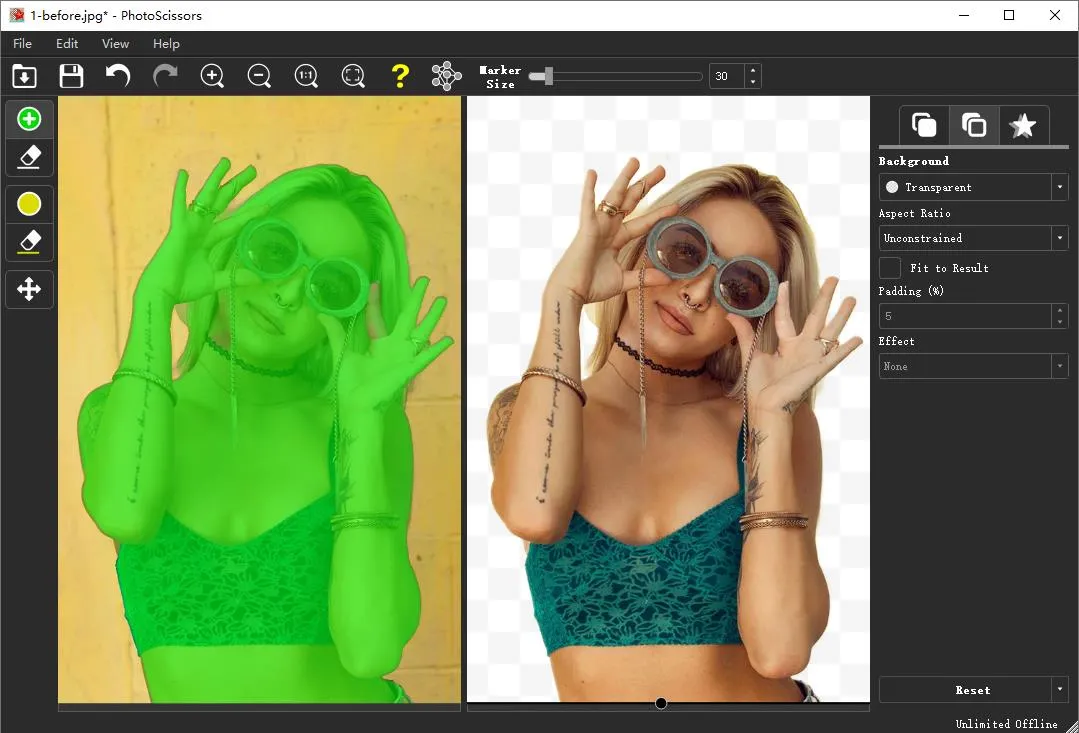This screenshot has width=1079, height=733.
Task: Click the Zoom to fit icon
Action: point(353,76)
